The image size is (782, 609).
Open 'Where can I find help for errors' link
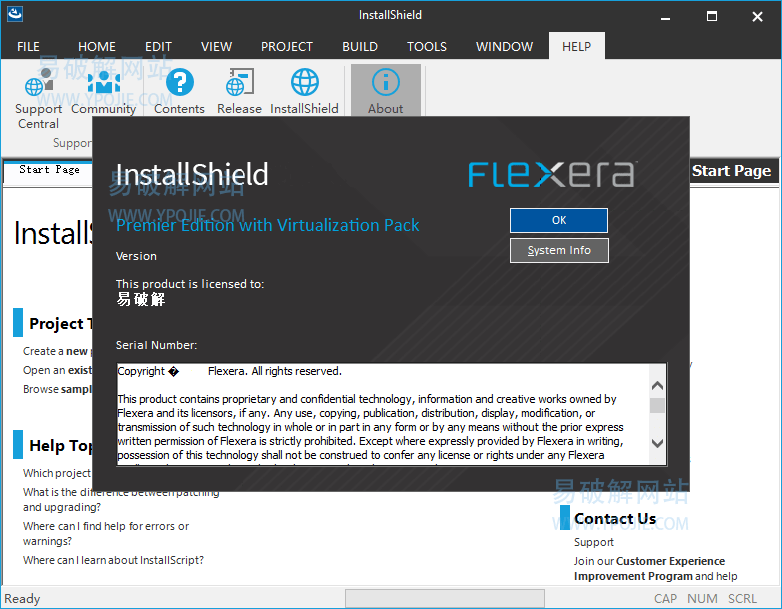coord(106,533)
